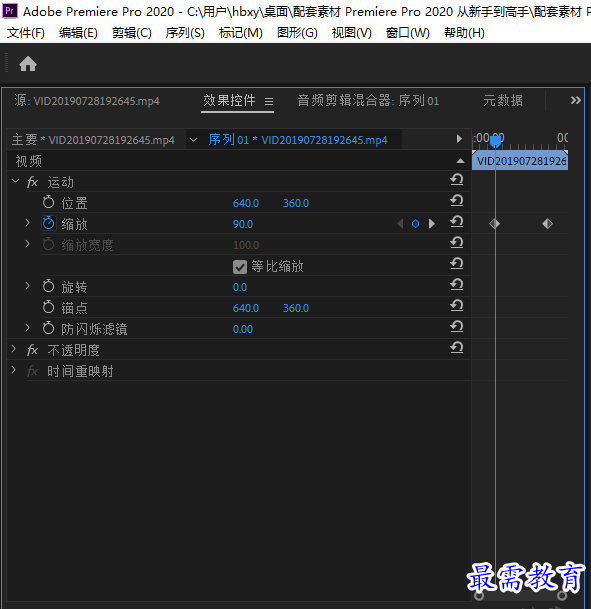Open the Effect Controls panel menu icon
Screen dimensions: 591x609
point(269,101)
